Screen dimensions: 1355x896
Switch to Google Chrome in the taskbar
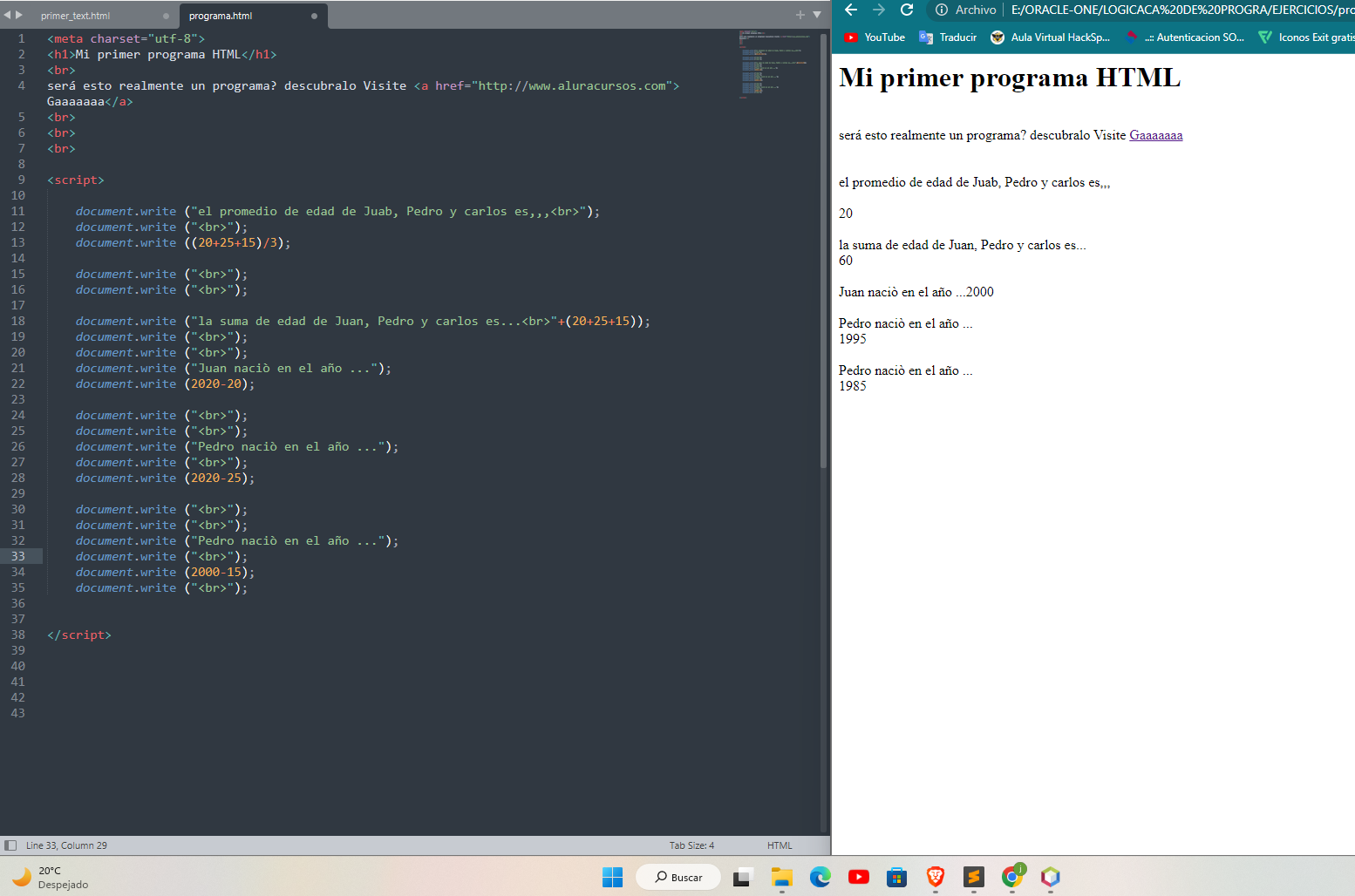click(1012, 877)
